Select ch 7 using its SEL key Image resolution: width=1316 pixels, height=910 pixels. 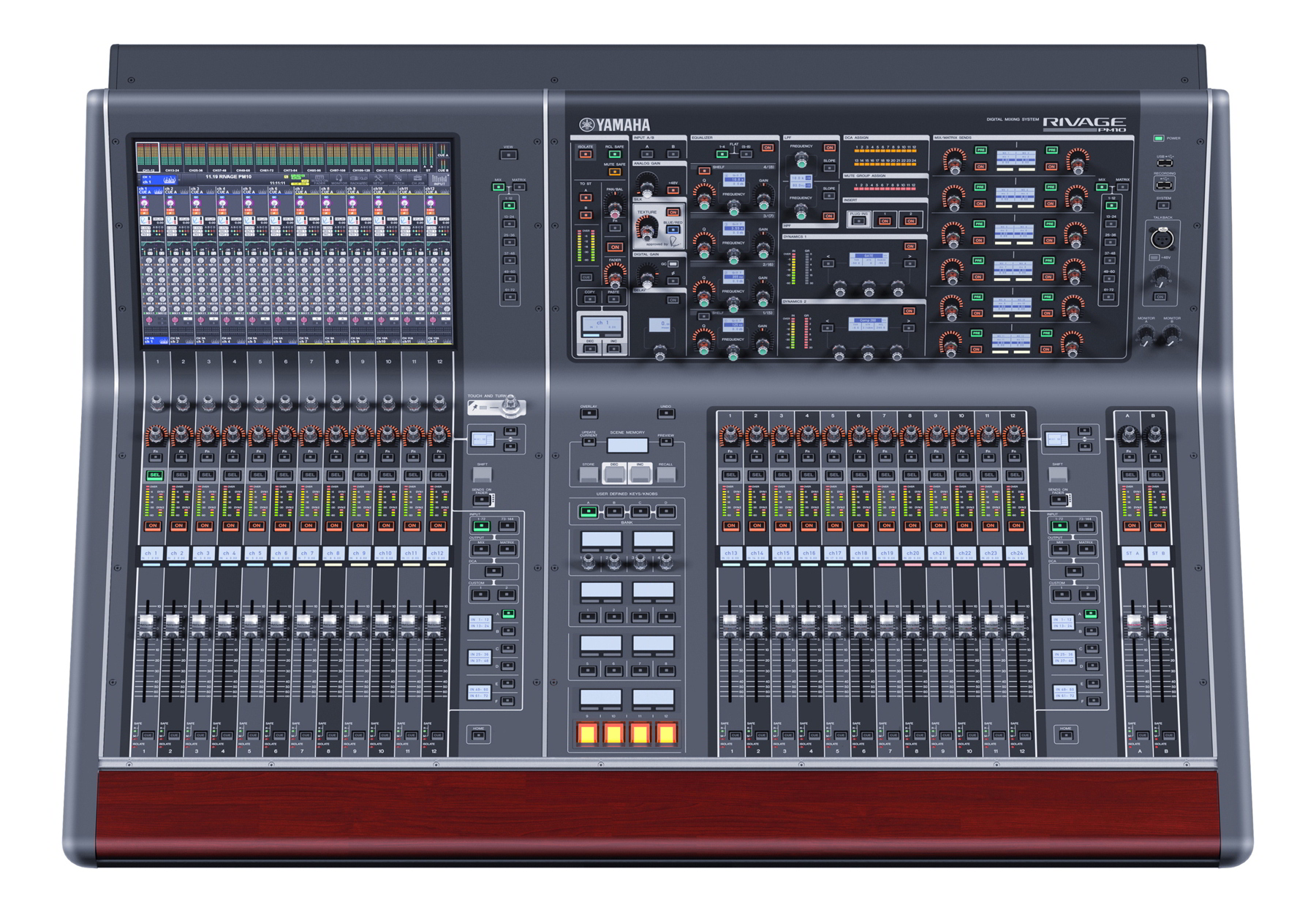310,475
